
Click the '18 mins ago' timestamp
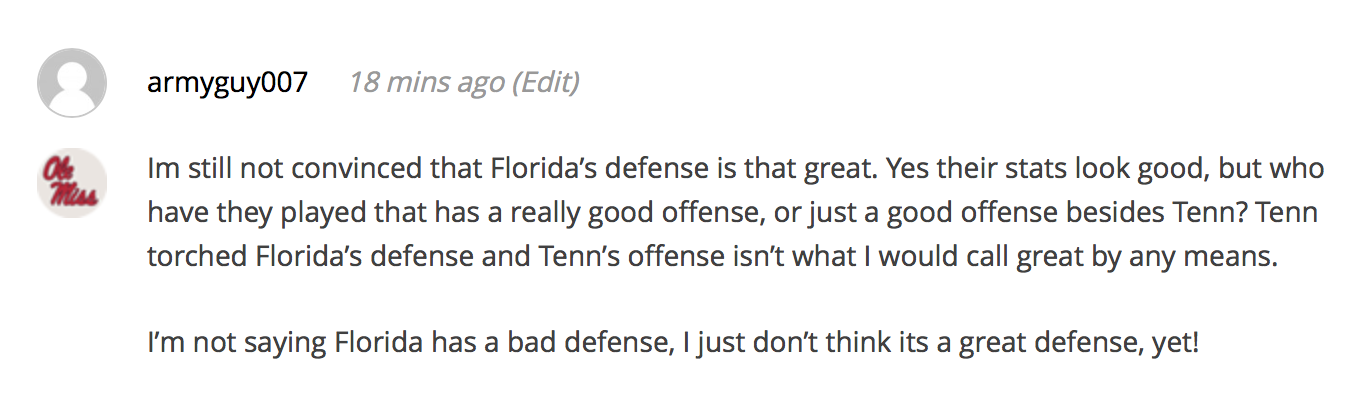(426, 82)
